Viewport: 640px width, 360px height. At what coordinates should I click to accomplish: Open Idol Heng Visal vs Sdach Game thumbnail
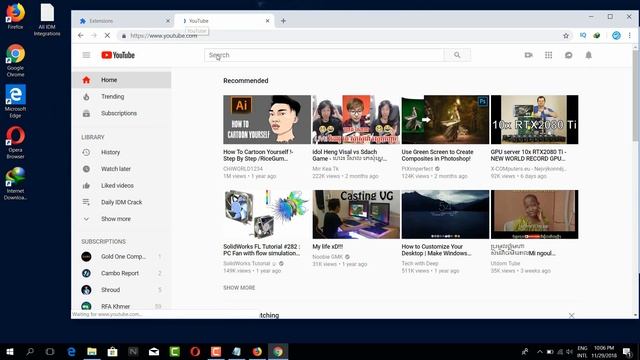[356, 120]
